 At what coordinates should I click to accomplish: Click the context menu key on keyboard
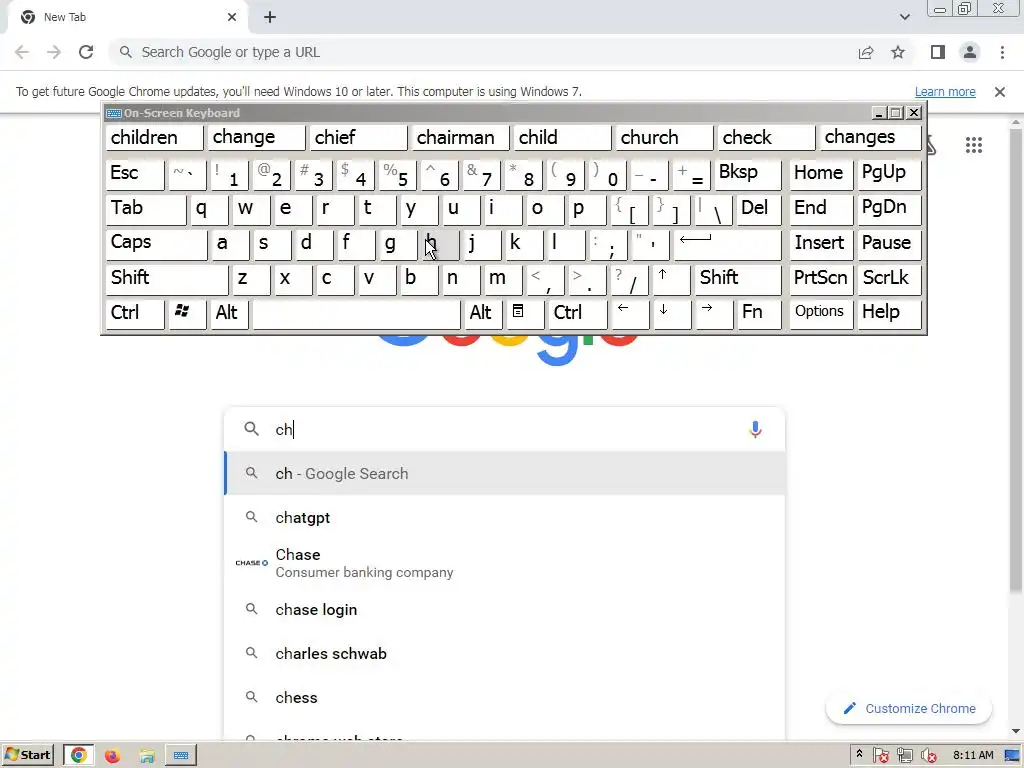(524, 313)
